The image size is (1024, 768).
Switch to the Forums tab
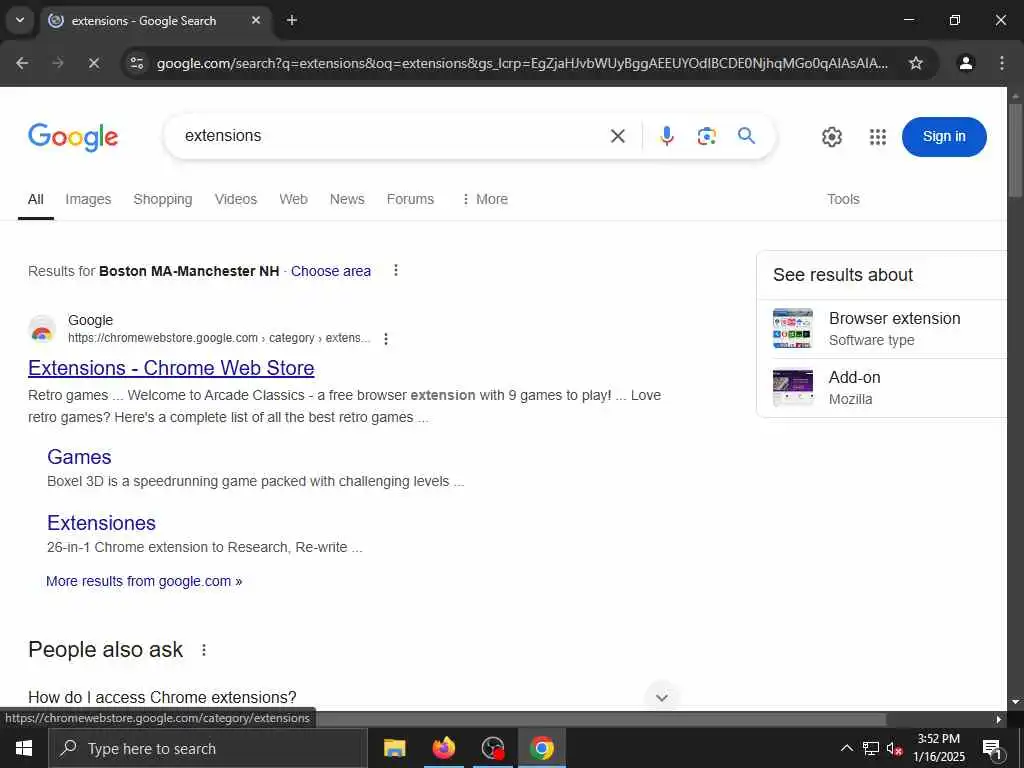(410, 199)
